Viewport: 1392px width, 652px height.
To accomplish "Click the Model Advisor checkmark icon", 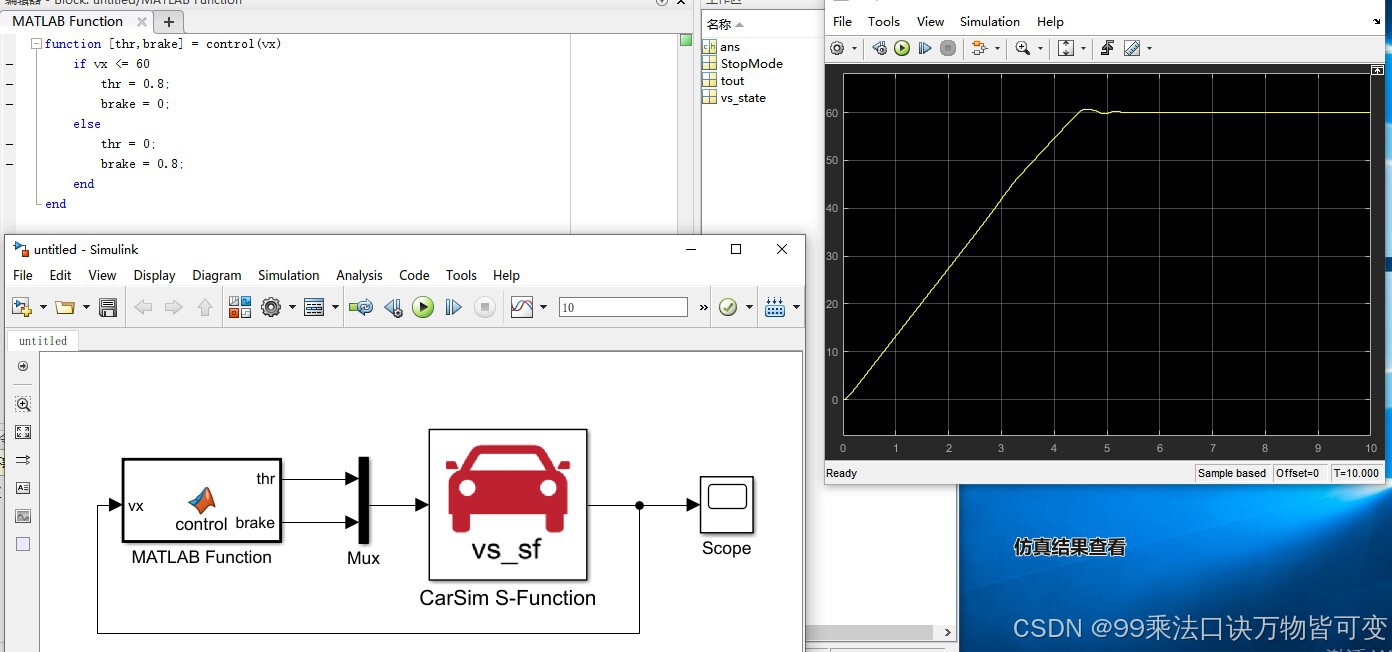I will (728, 308).
